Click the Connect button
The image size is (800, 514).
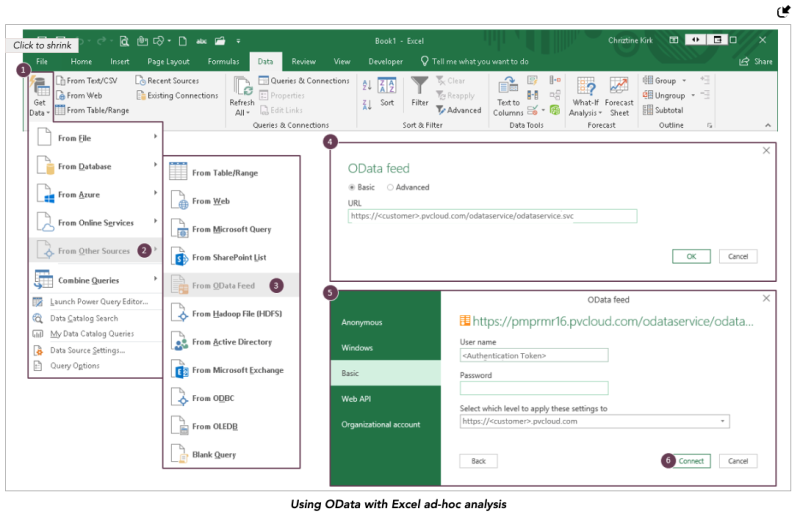pos(691,461)
